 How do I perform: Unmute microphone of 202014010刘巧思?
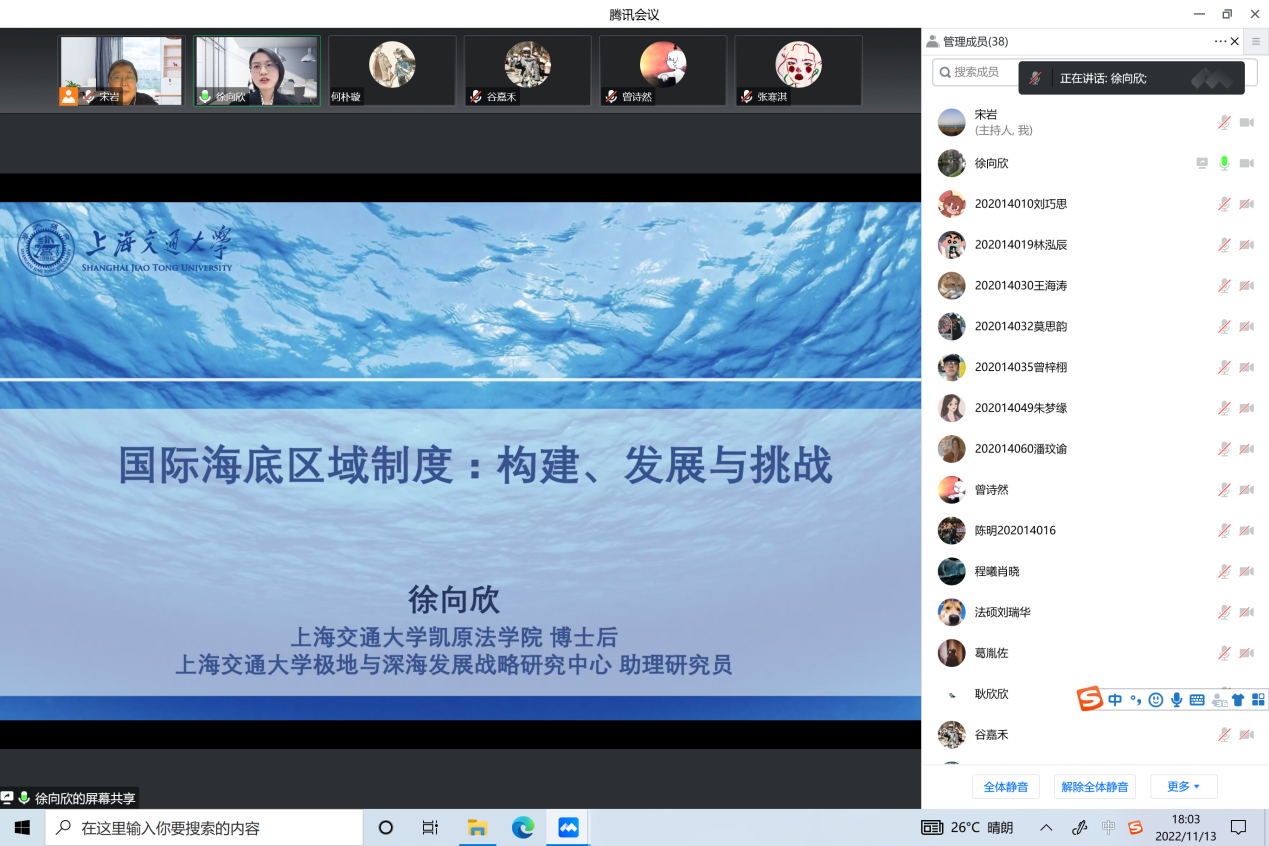(x=1224, y=204)
